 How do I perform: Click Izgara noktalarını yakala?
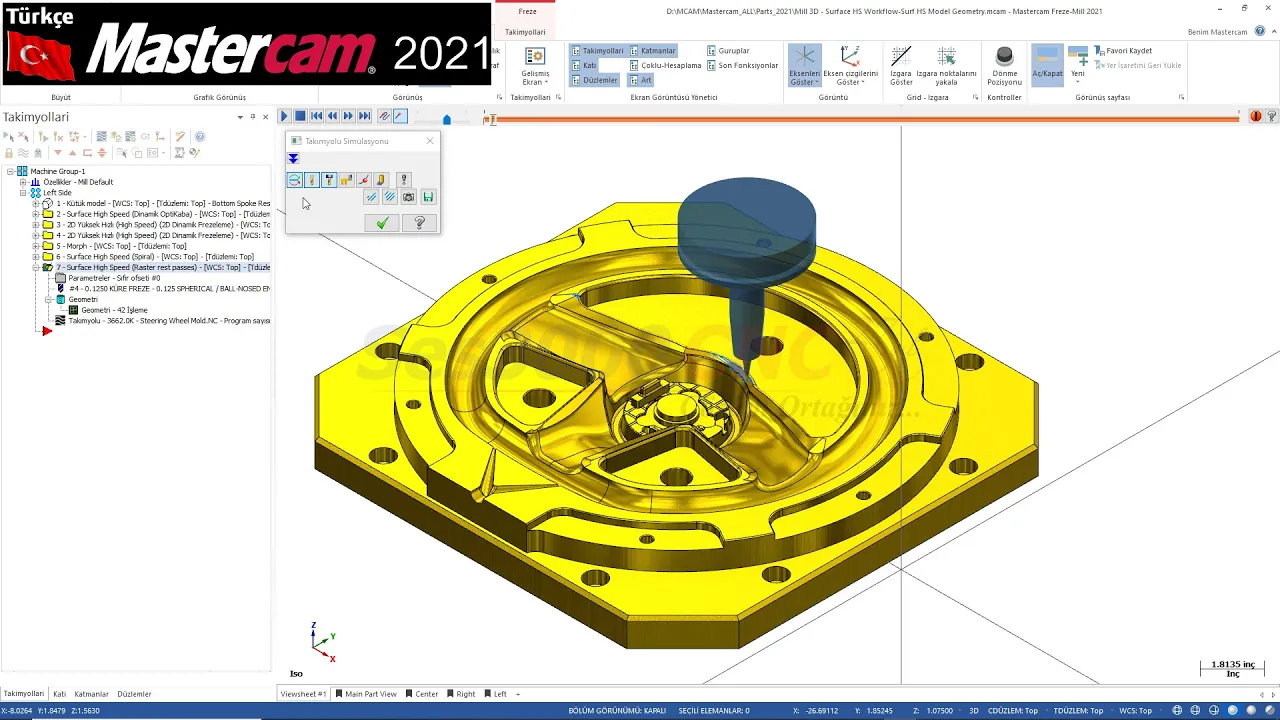(946, 66)
